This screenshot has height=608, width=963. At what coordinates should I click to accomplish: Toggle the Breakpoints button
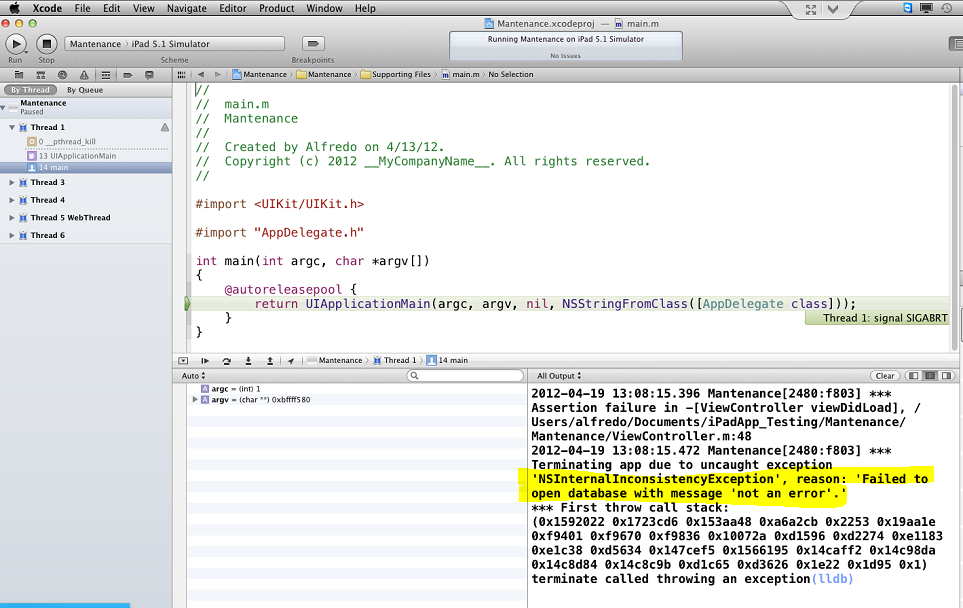(x=313, y=44)
